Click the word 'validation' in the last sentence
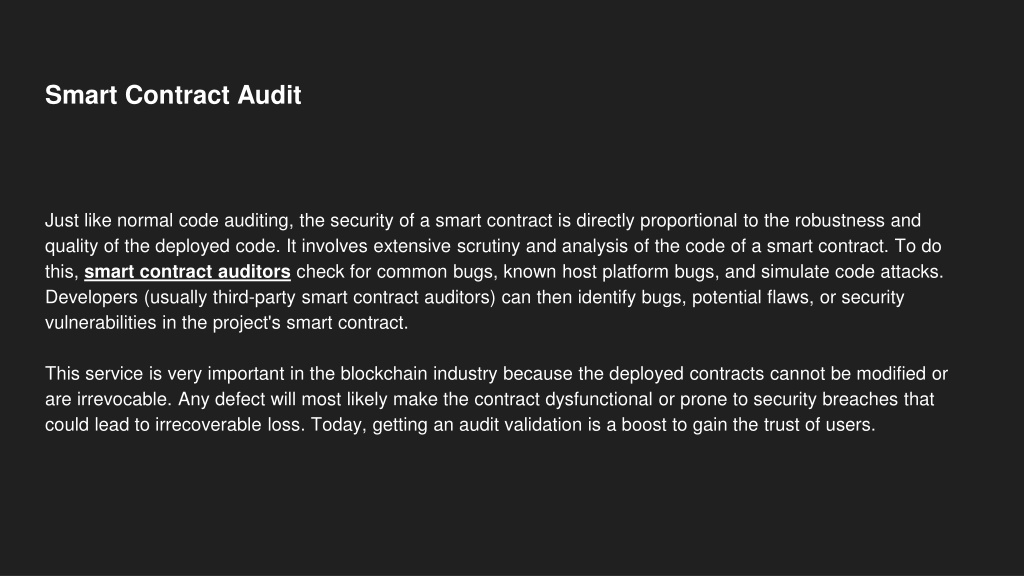Screen dimensions: 1024x576 [541, 424]
